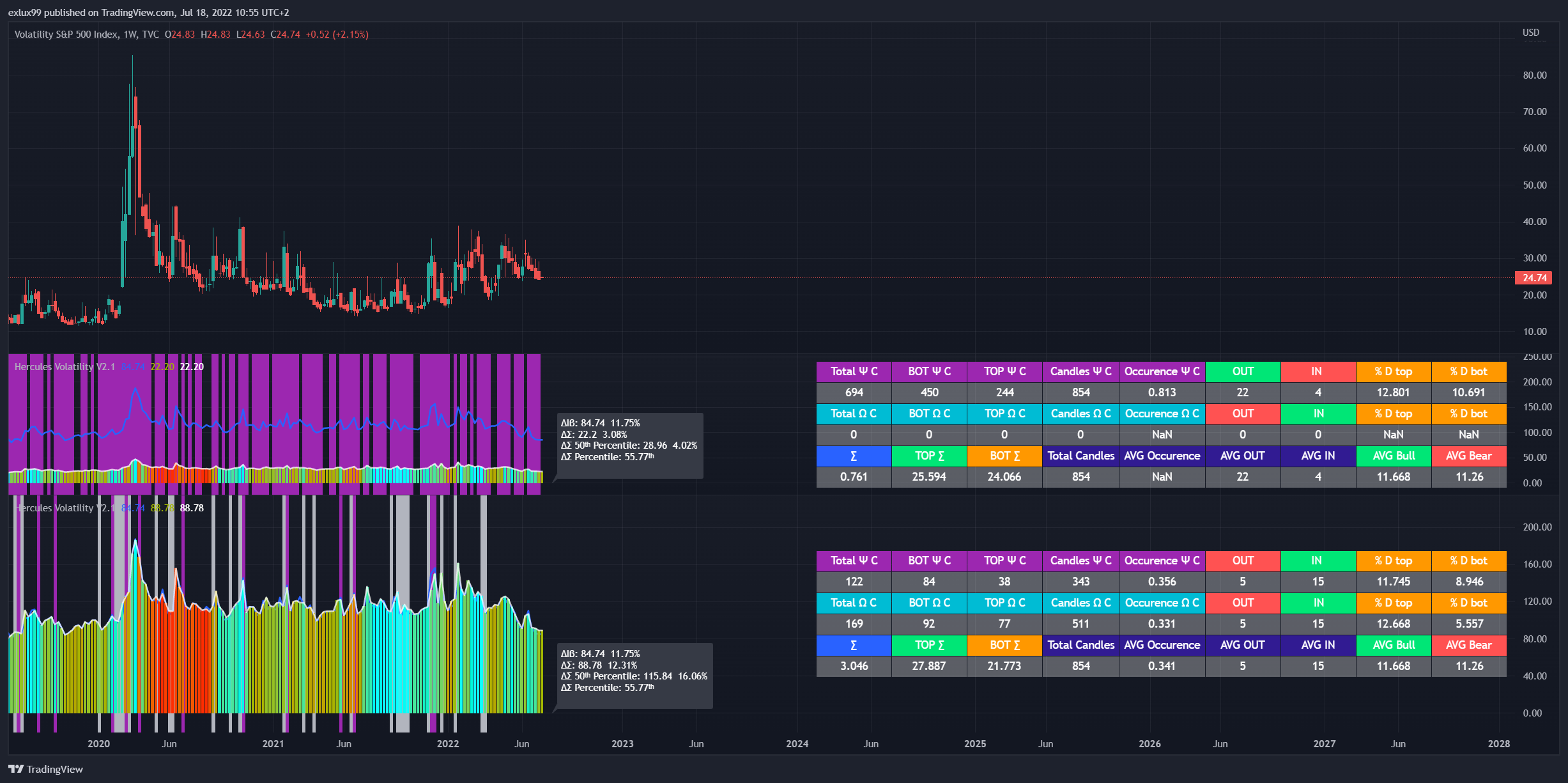Click the white 88.78 value in bottom legend

192,508
